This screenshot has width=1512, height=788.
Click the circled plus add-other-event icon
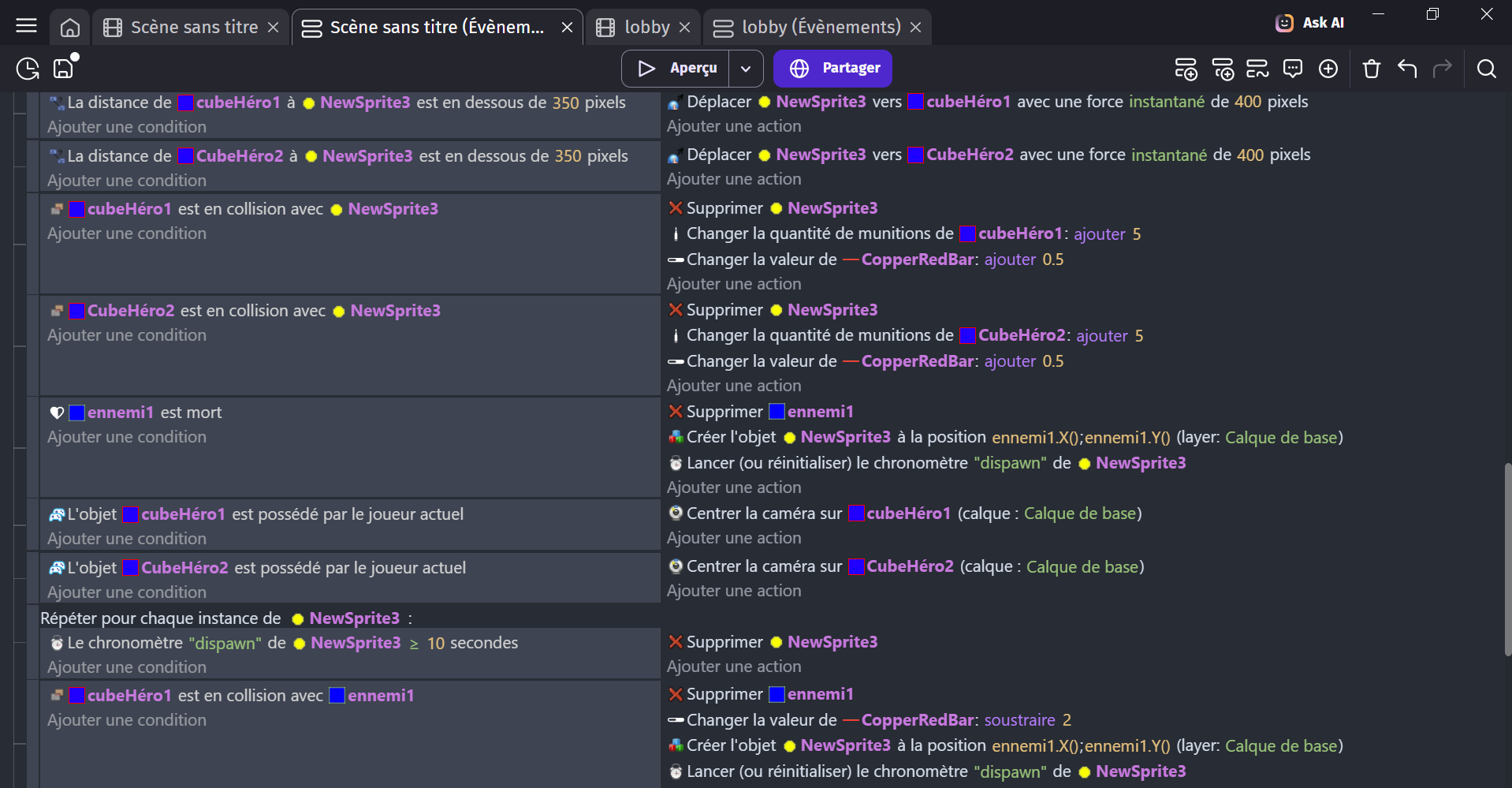click(x=1328, y=69)
